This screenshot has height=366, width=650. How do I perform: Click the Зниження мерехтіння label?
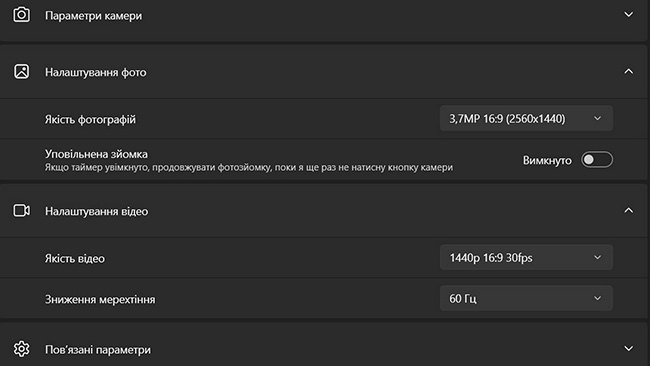(x=100, y=299)
